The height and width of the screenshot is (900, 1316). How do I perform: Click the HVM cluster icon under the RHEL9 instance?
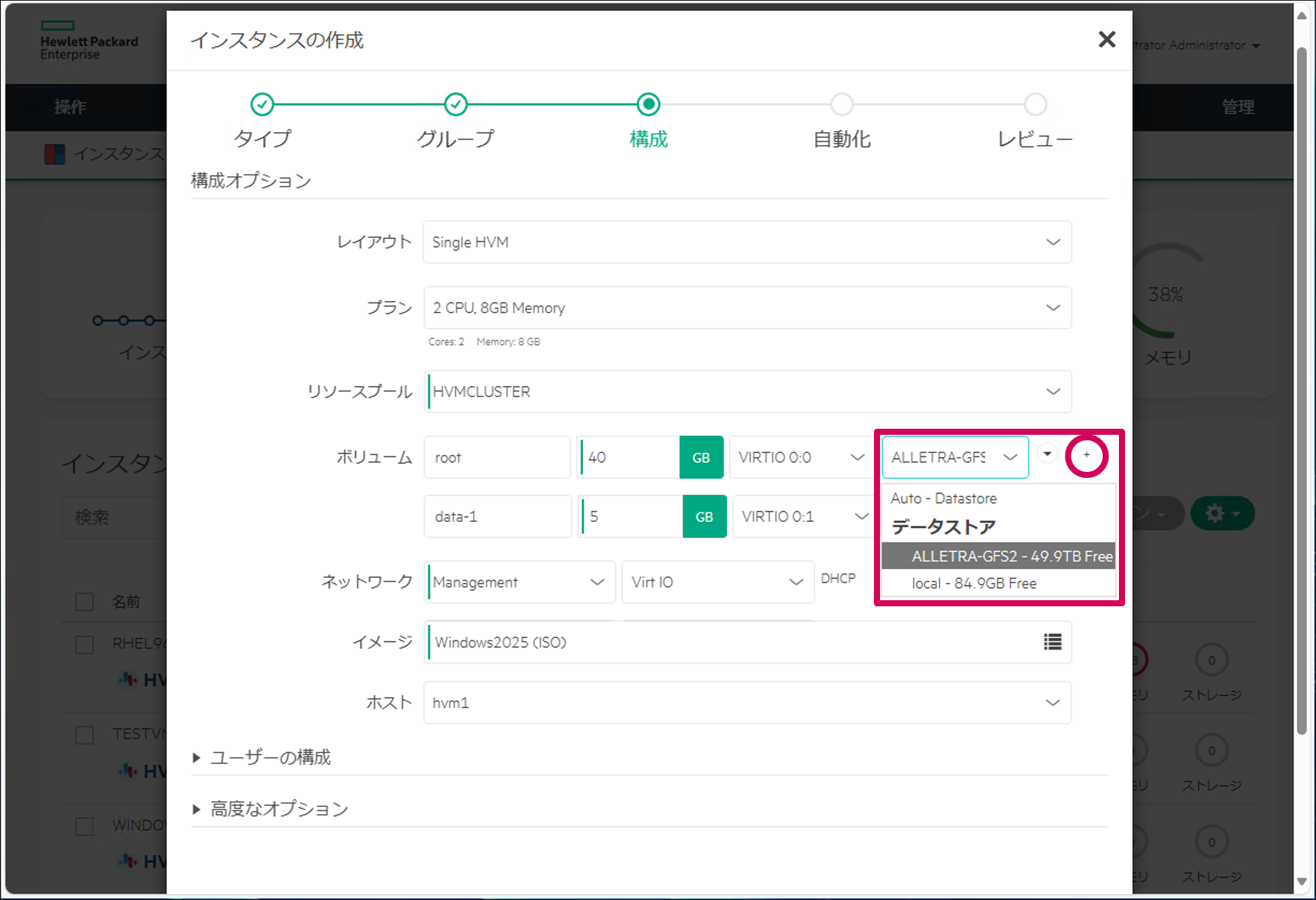coord(128,680)
